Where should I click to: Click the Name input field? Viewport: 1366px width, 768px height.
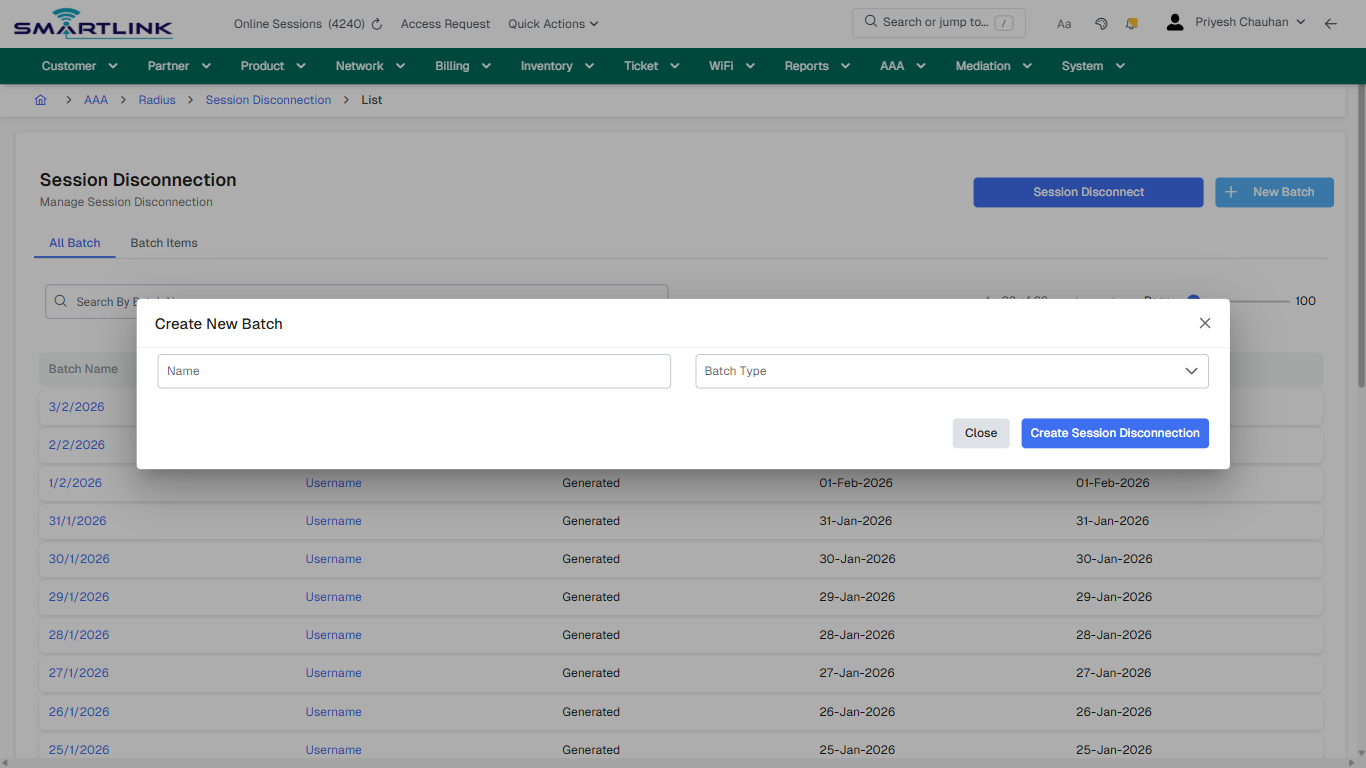[413, 371]
